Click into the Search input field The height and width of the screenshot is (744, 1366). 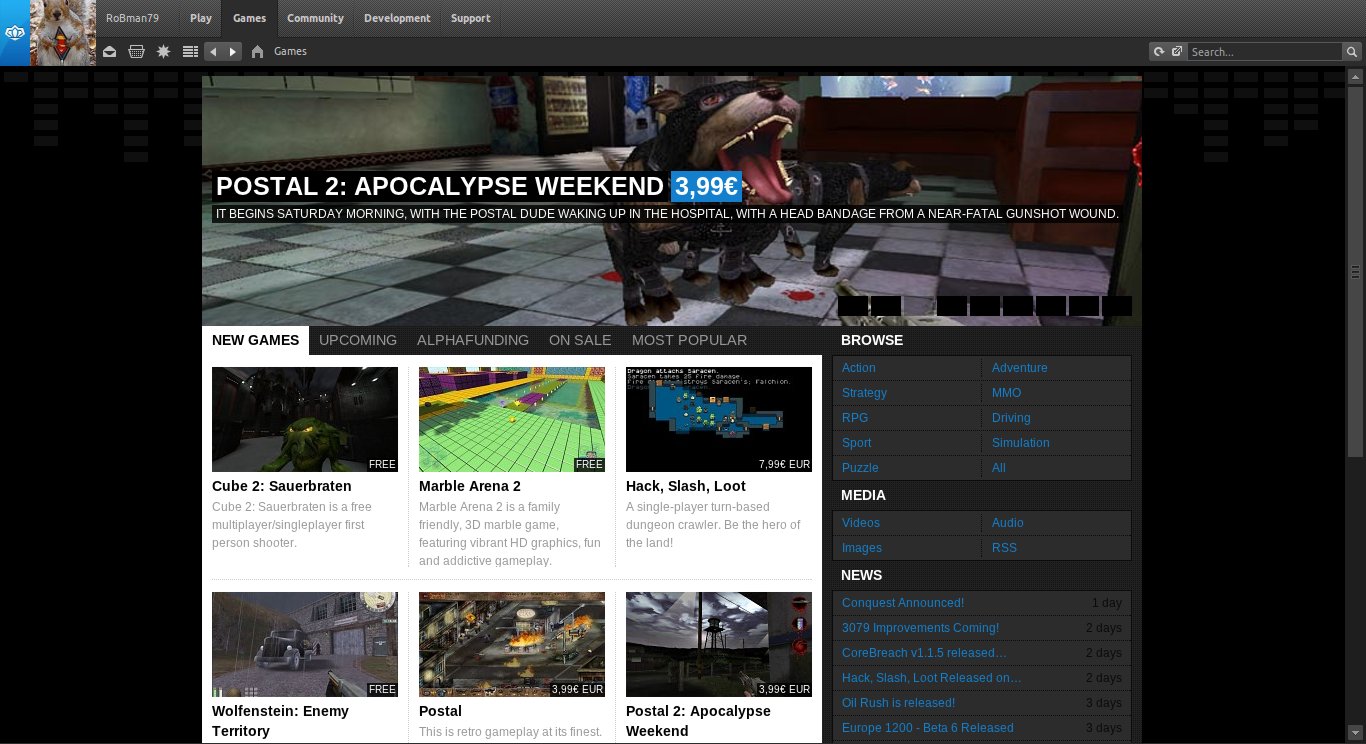pyautogui.click(x=1264, y=52)
